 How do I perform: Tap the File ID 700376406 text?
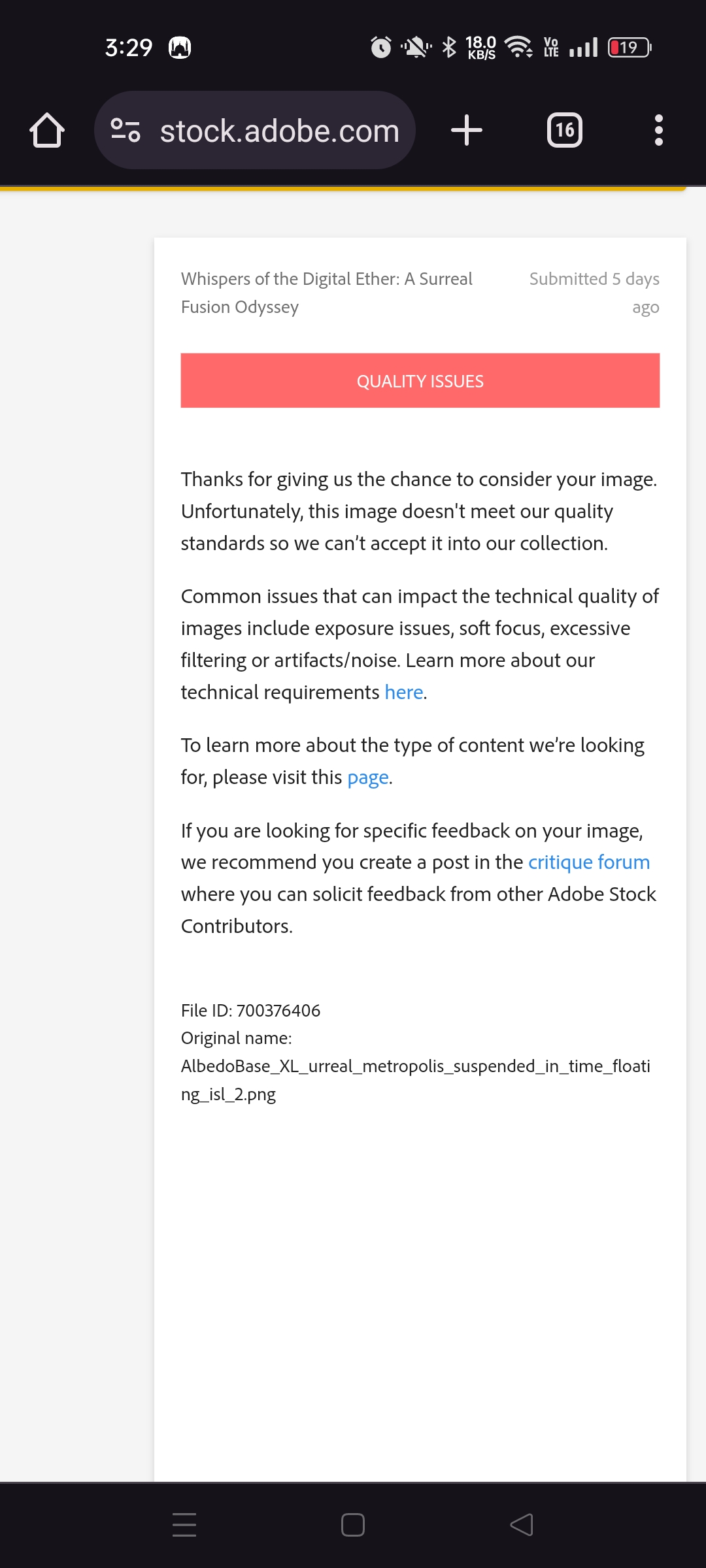coord(250,1010)
